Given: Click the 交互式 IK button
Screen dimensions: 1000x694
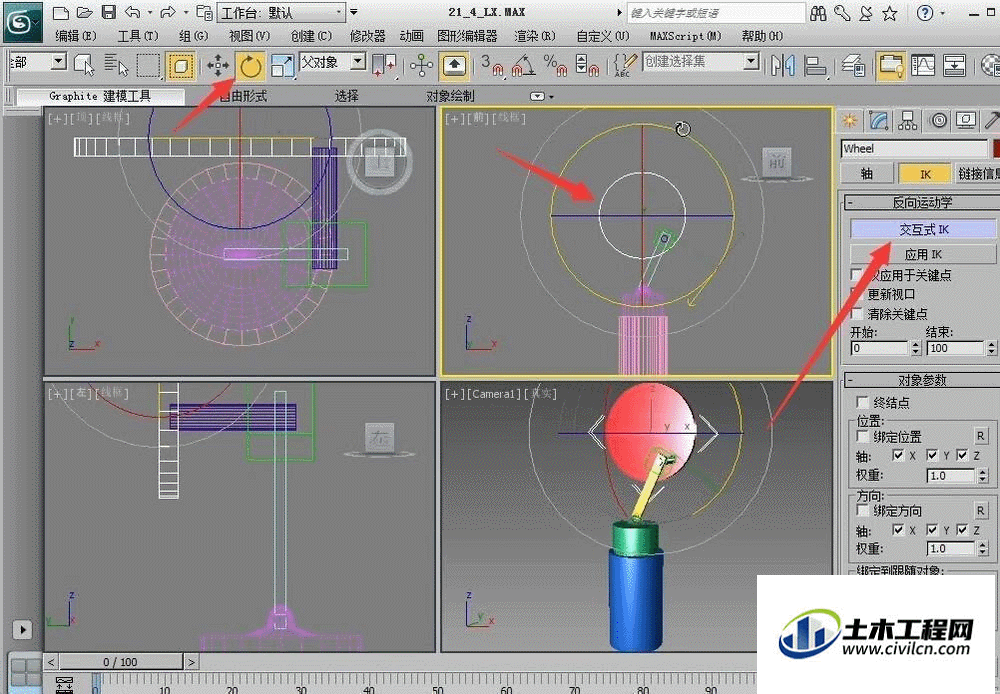Looking at the screenshot, I should 923,230.
